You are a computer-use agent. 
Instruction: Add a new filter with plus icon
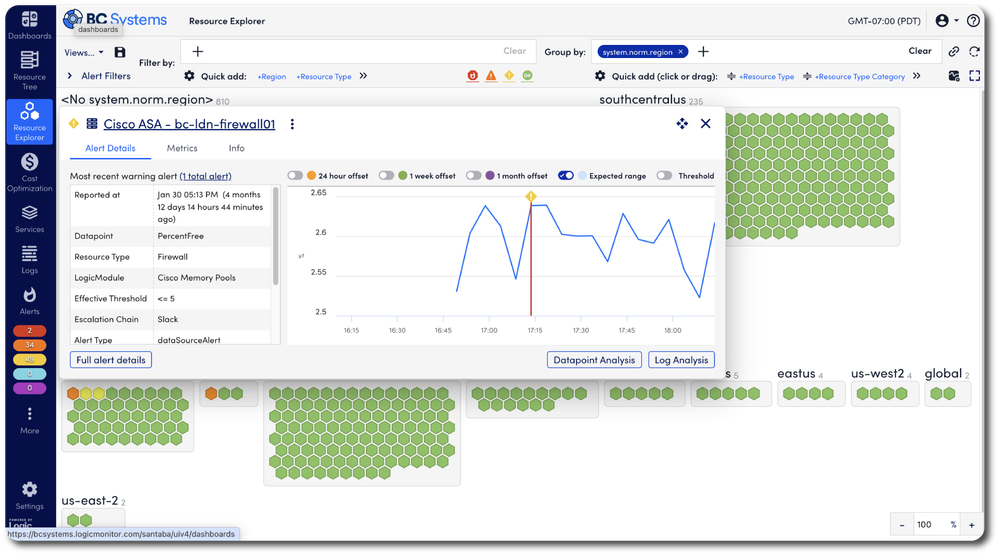point(198,52)
